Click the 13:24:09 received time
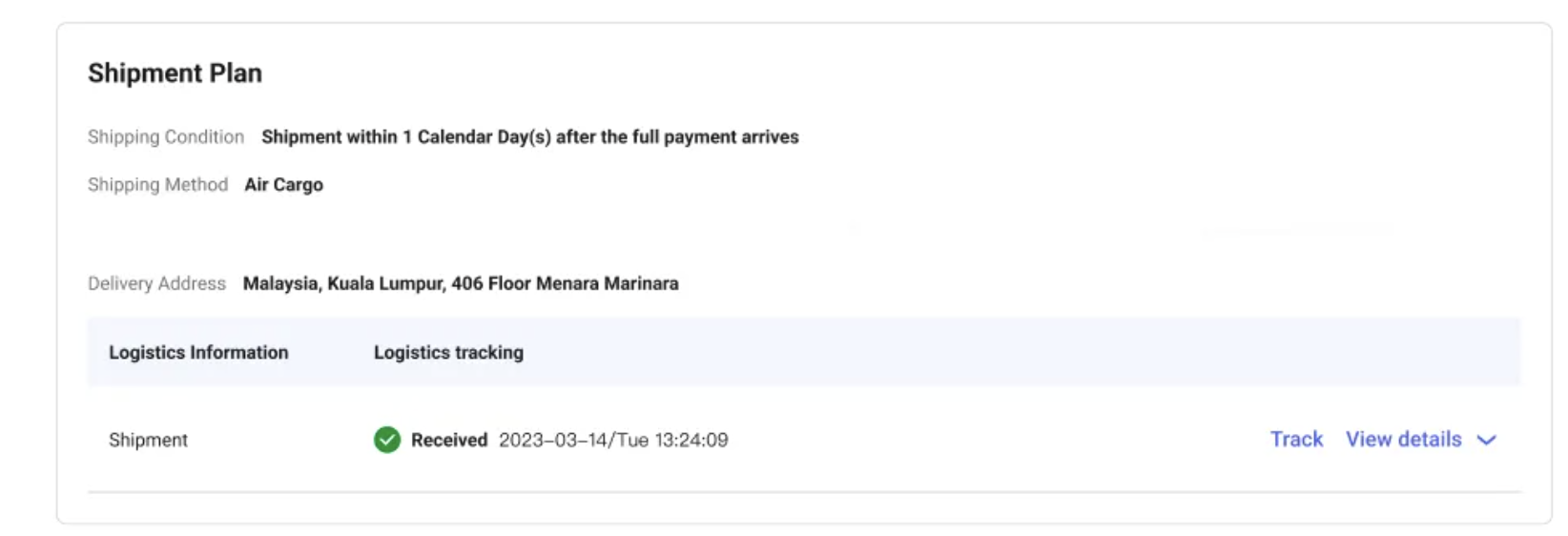Image resolution: width=1568 pixels, height=536 pixels. [x=691, y=441]
